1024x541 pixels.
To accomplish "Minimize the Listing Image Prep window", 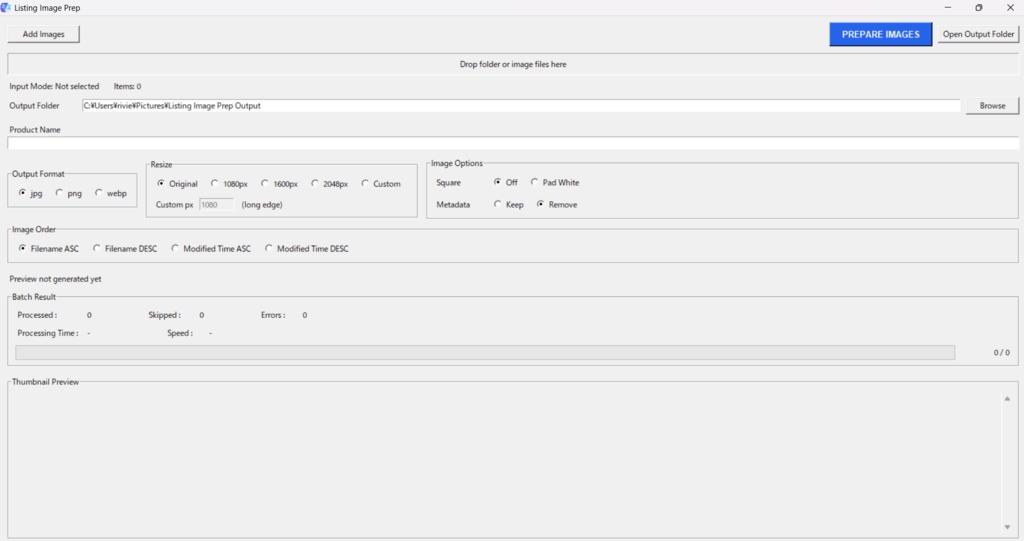I will click(948, 8).
